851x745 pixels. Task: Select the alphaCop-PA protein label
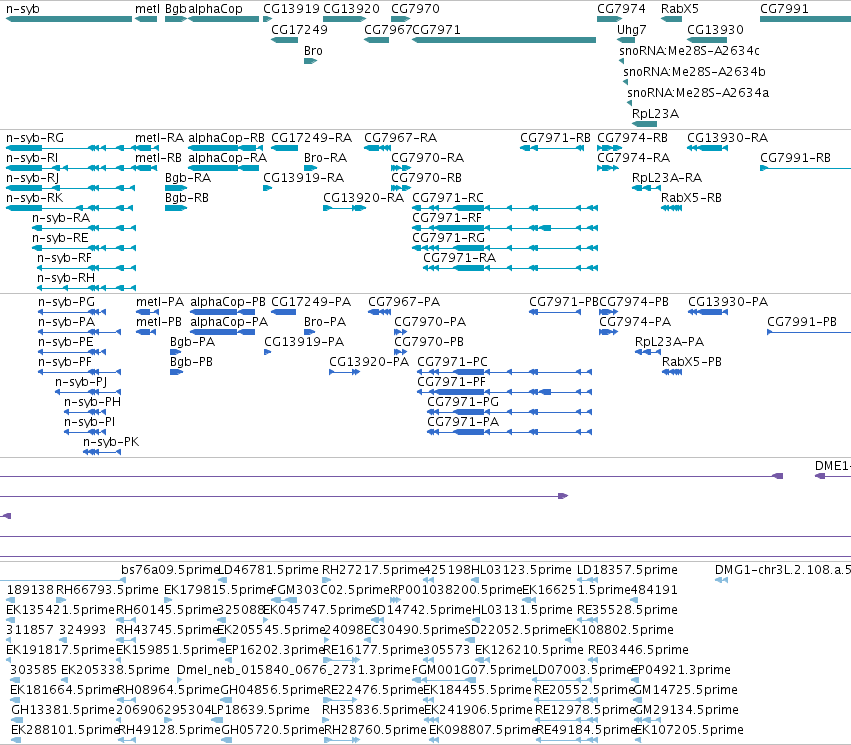229,322
